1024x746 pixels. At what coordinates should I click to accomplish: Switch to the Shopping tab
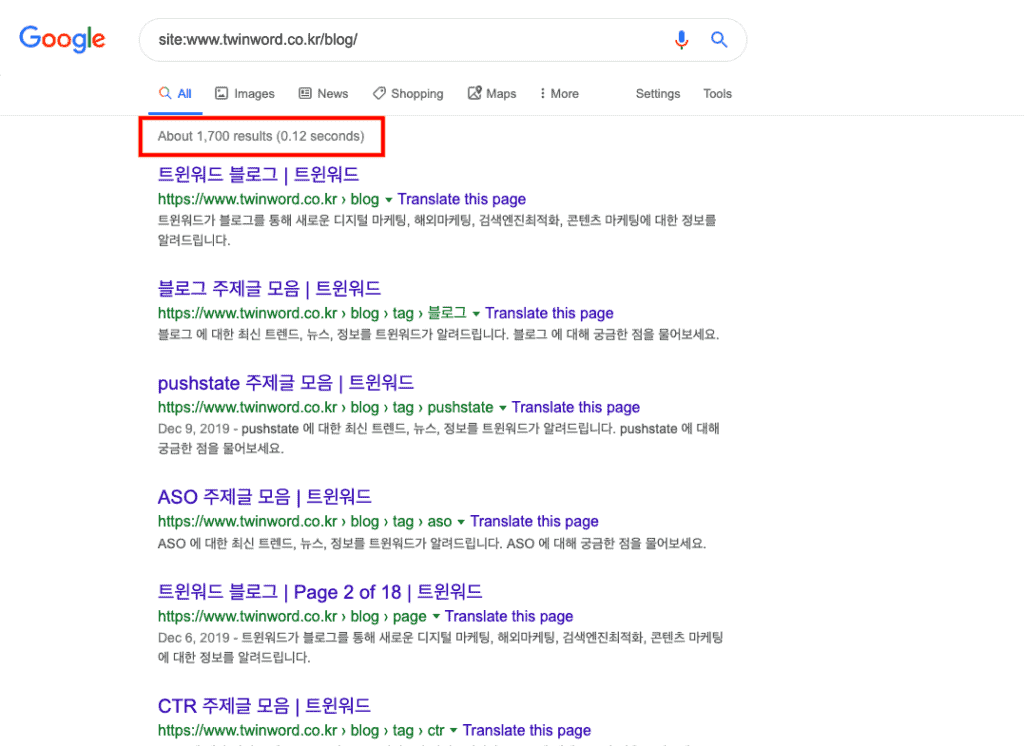[408, 93]
